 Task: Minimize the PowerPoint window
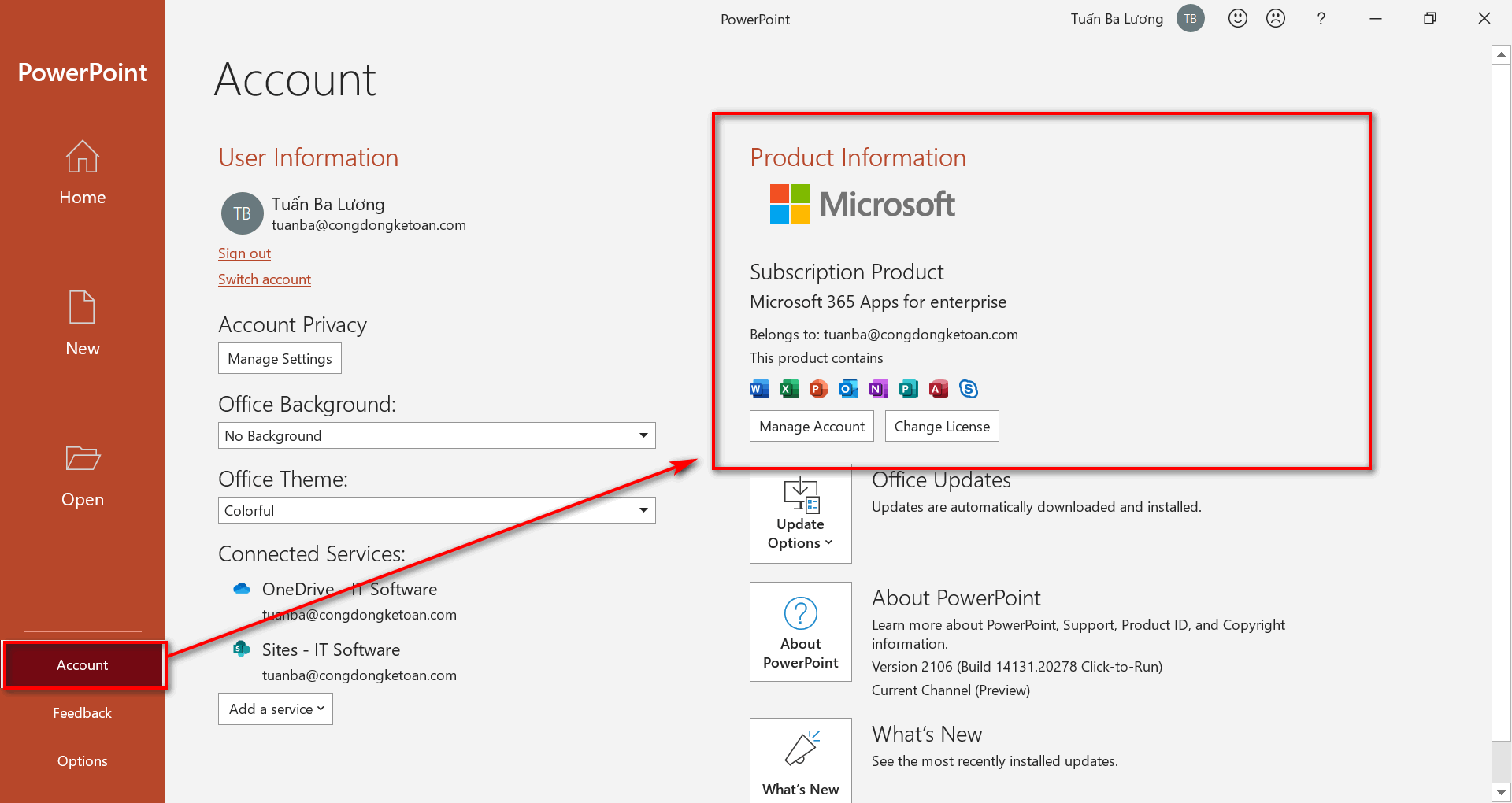pyautogui.click(x=1376, y=19)
